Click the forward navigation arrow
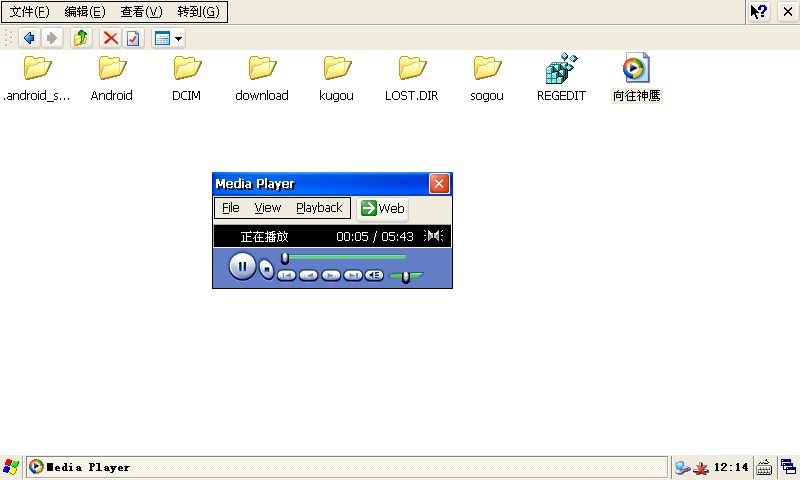Screen dimensions: 800x480 tap(52, 38)
